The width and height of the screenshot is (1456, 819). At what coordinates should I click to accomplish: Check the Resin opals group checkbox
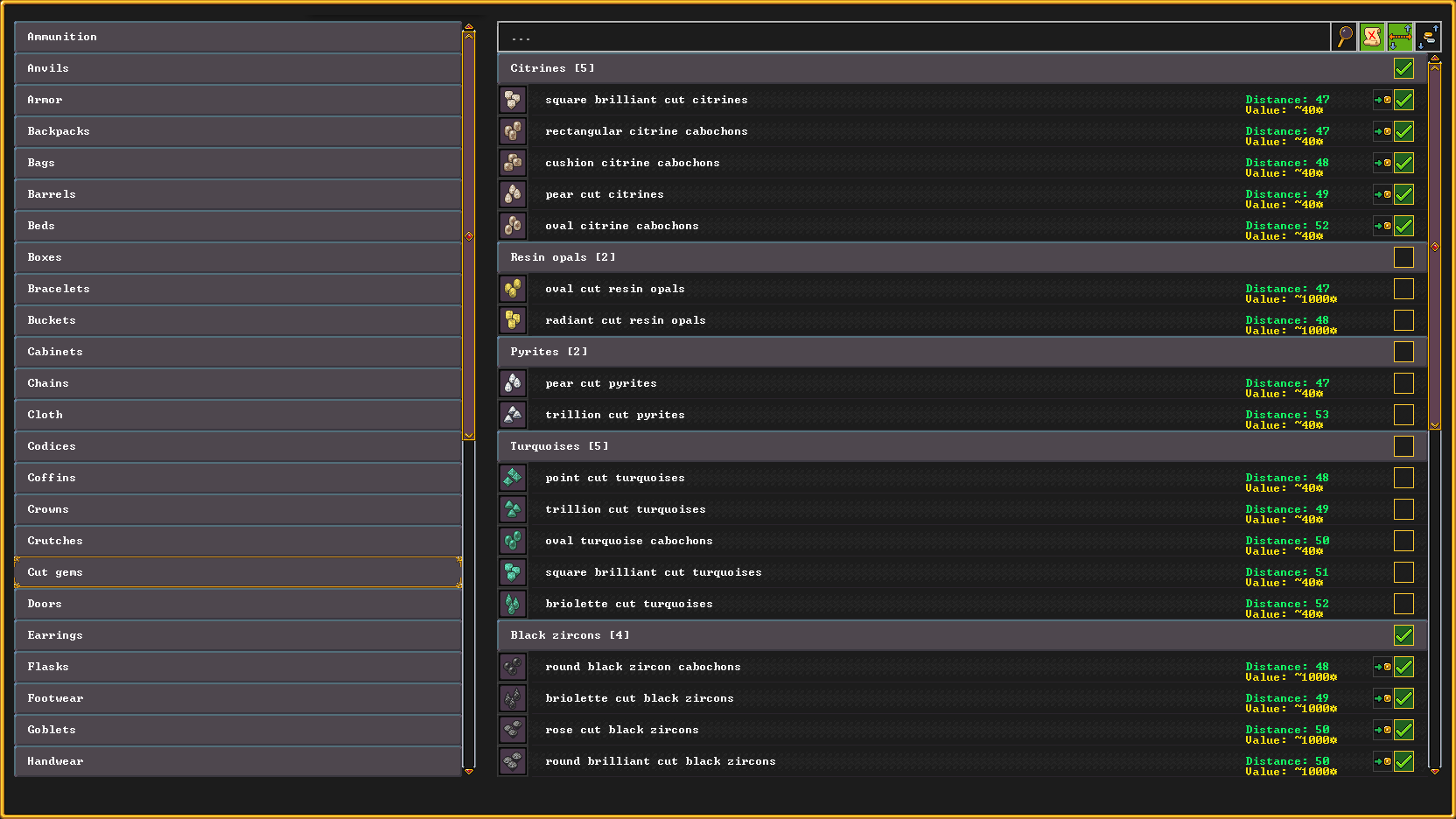tap(1403, 257)
